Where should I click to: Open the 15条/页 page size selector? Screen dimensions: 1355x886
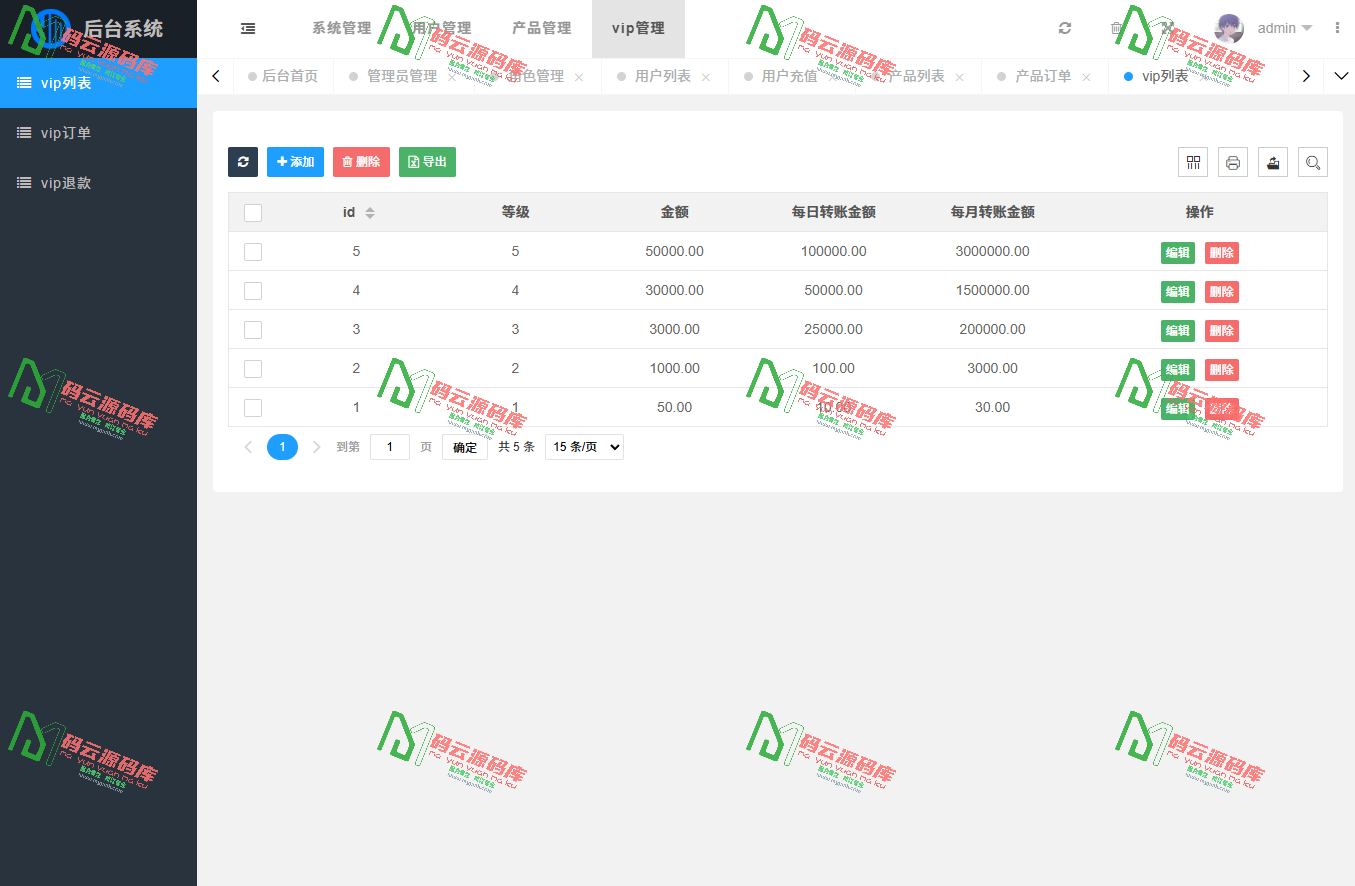pos(584,446)
